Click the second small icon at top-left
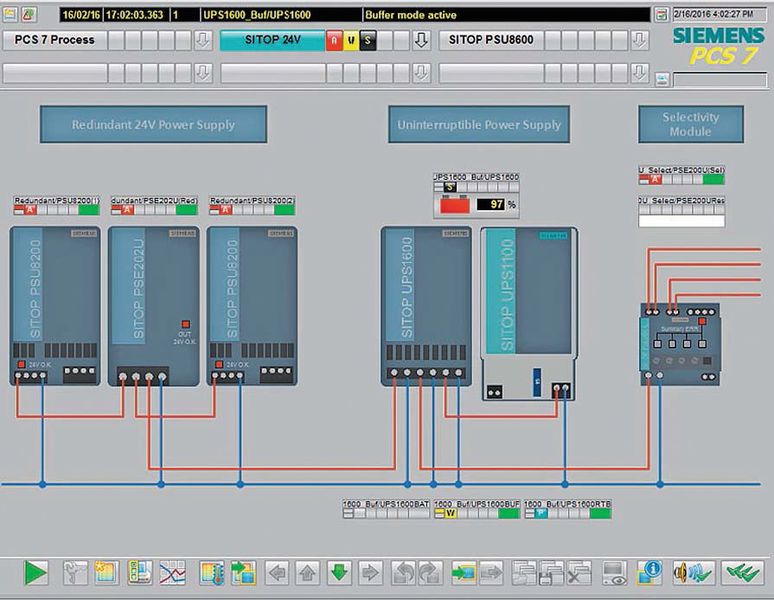Image resolution: width=774 pixels, height=600 pixels. (29, 14)
